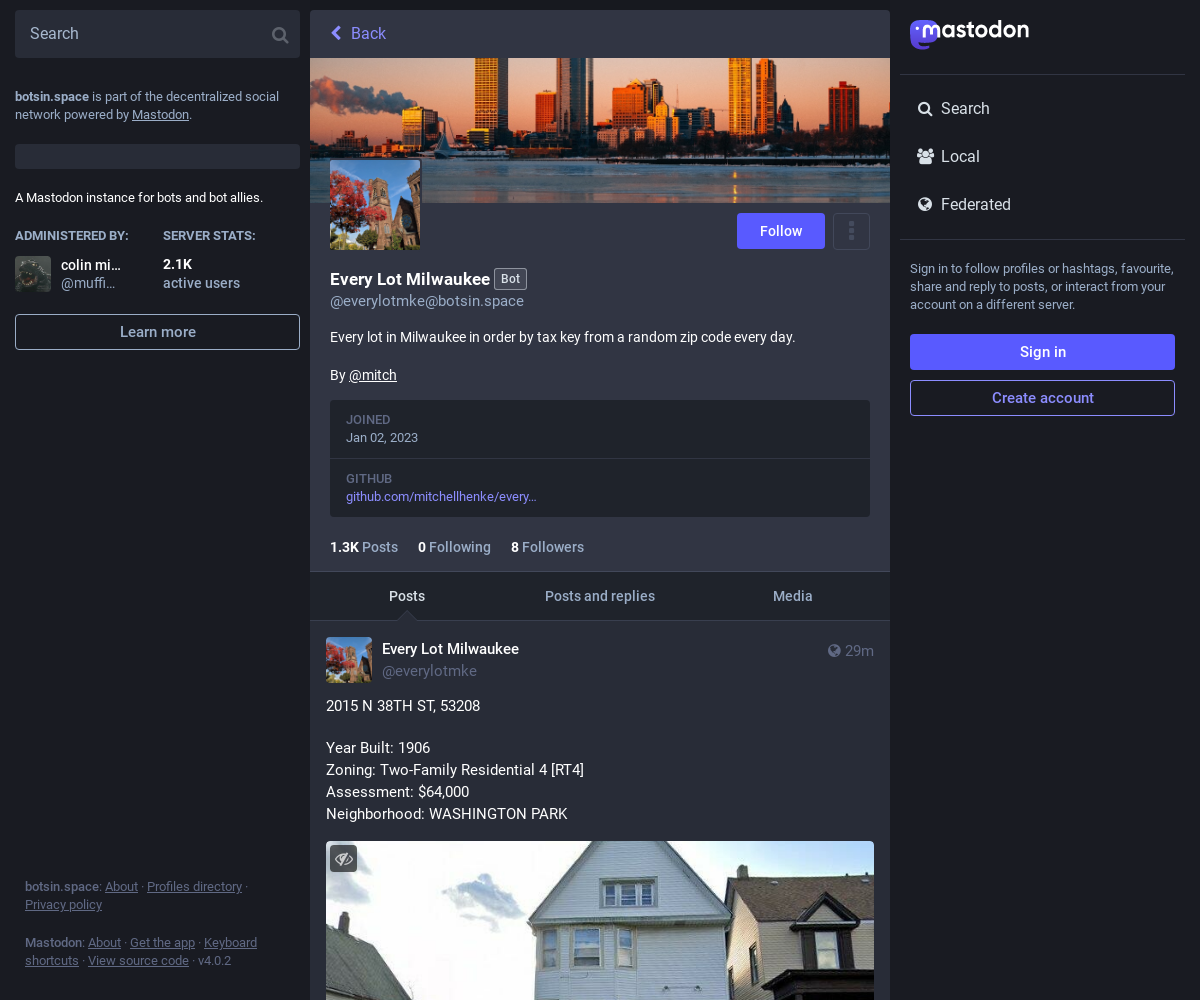
Task: Click the Sign in button
Action: click(1042, 352)
